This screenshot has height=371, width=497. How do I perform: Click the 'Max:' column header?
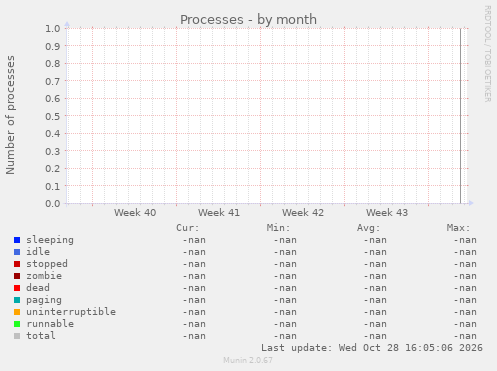[458, 228]
